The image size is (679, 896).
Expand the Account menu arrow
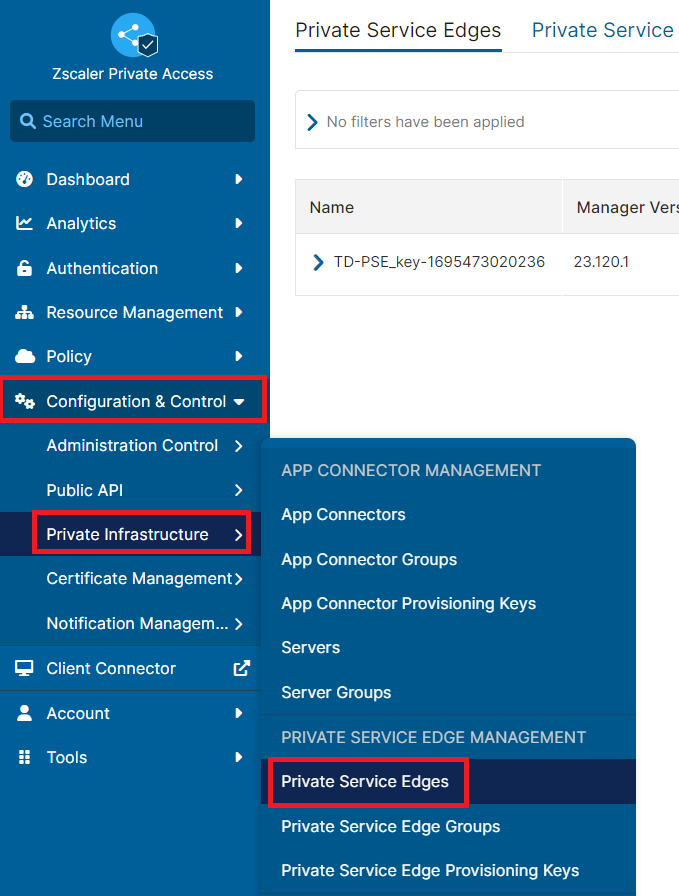(x=239, y=713)
